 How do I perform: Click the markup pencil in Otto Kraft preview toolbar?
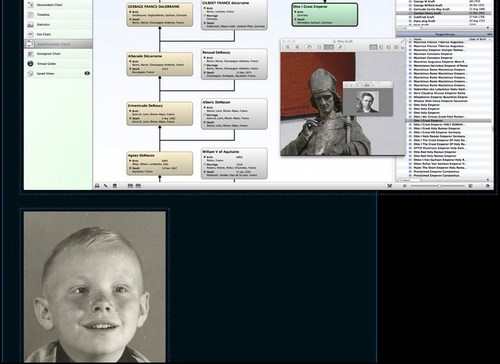pyautogui.click(x=340, y=47)
